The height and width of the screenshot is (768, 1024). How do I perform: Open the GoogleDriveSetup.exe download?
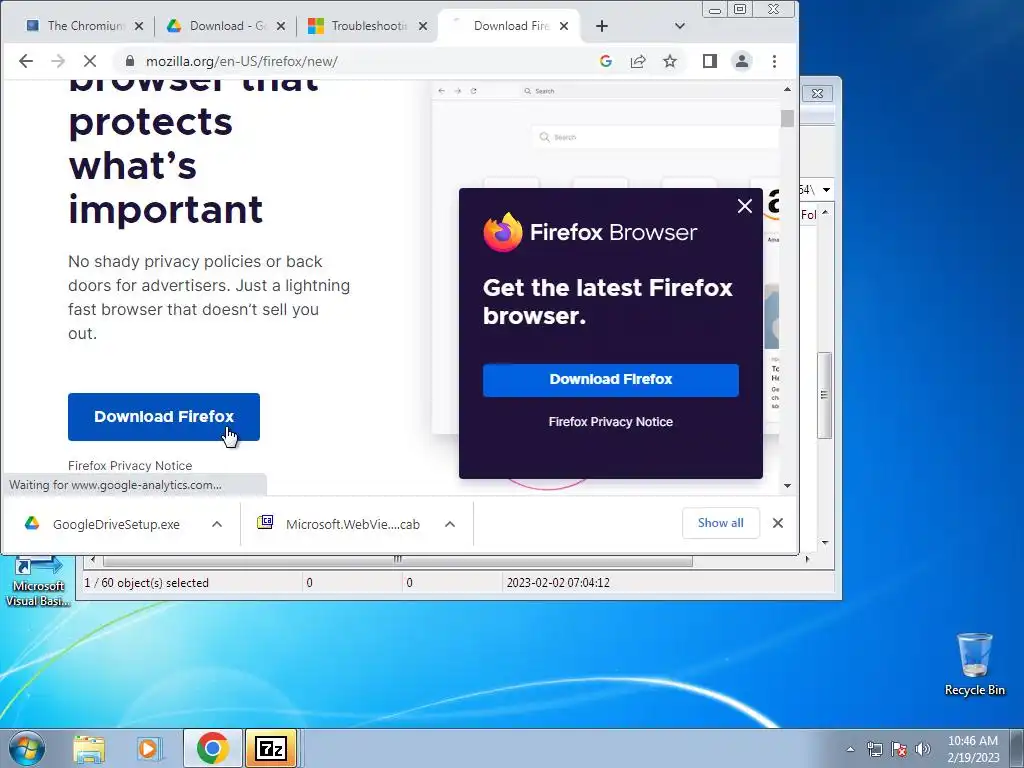116,524
